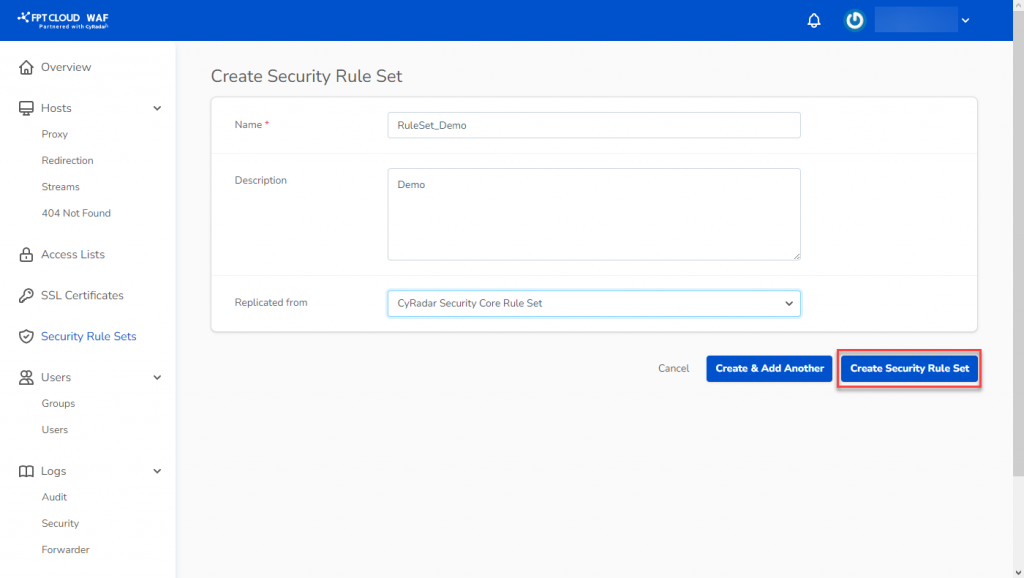Select the Users group icon in sidebar
Viewport: 1024px width, 578px height.
[x=25, y=377]
